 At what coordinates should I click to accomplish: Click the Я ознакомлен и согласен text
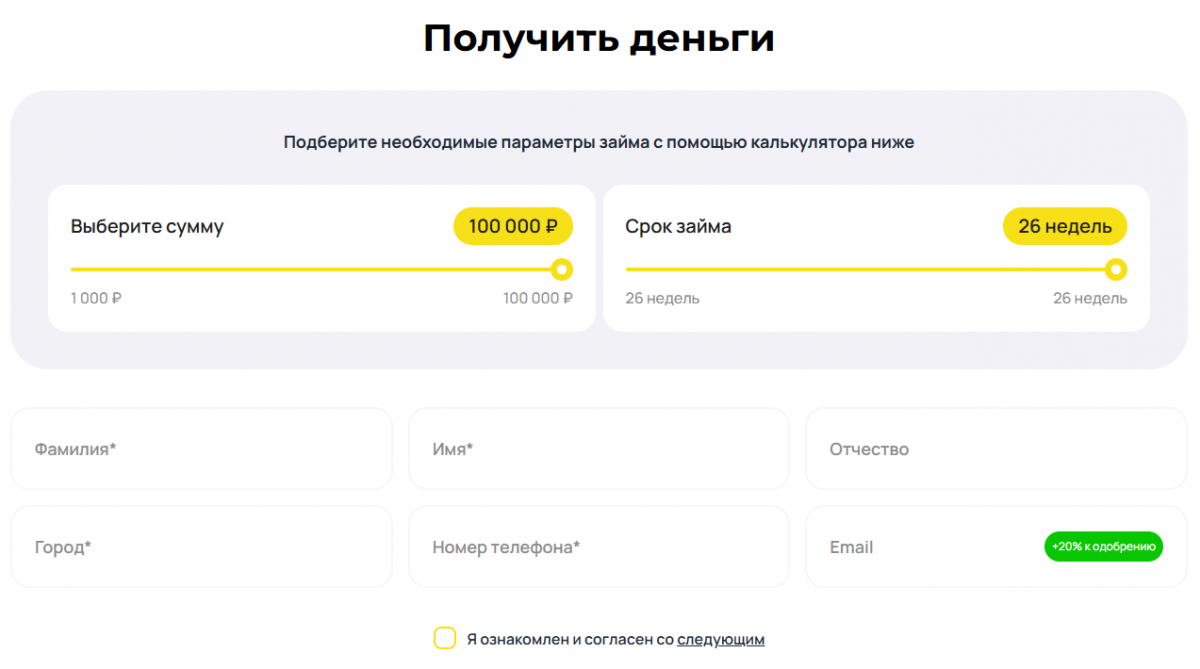570,639
